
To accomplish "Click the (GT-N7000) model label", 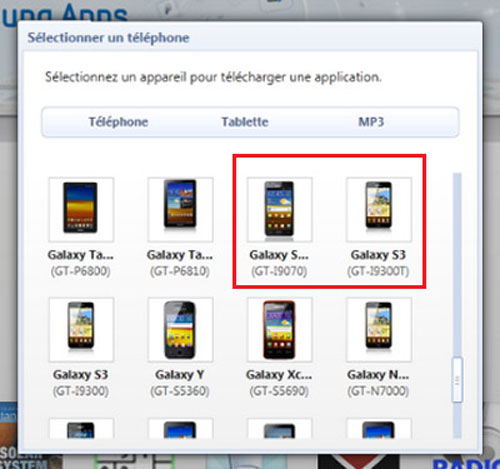I will pyautogui.click(x=378, y=391).
